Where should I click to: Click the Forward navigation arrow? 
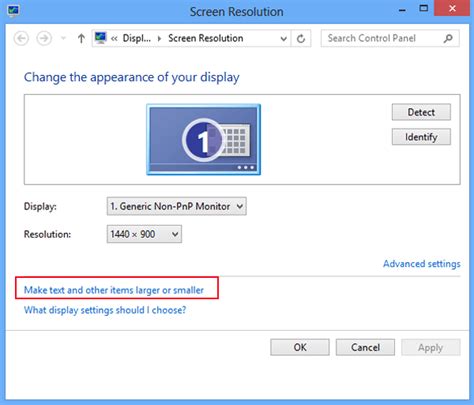[44, 39]
